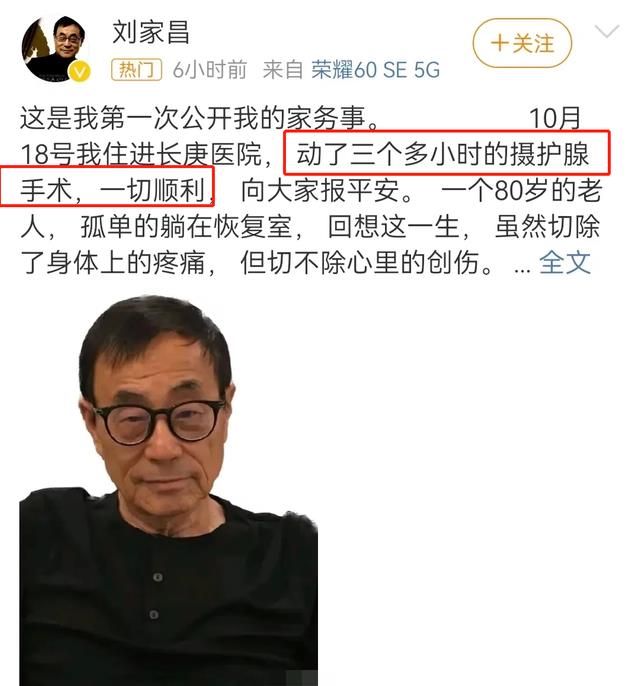Click the 来自 source label
This screenshot has width=636, height=686.
click(x=283, y=70)
